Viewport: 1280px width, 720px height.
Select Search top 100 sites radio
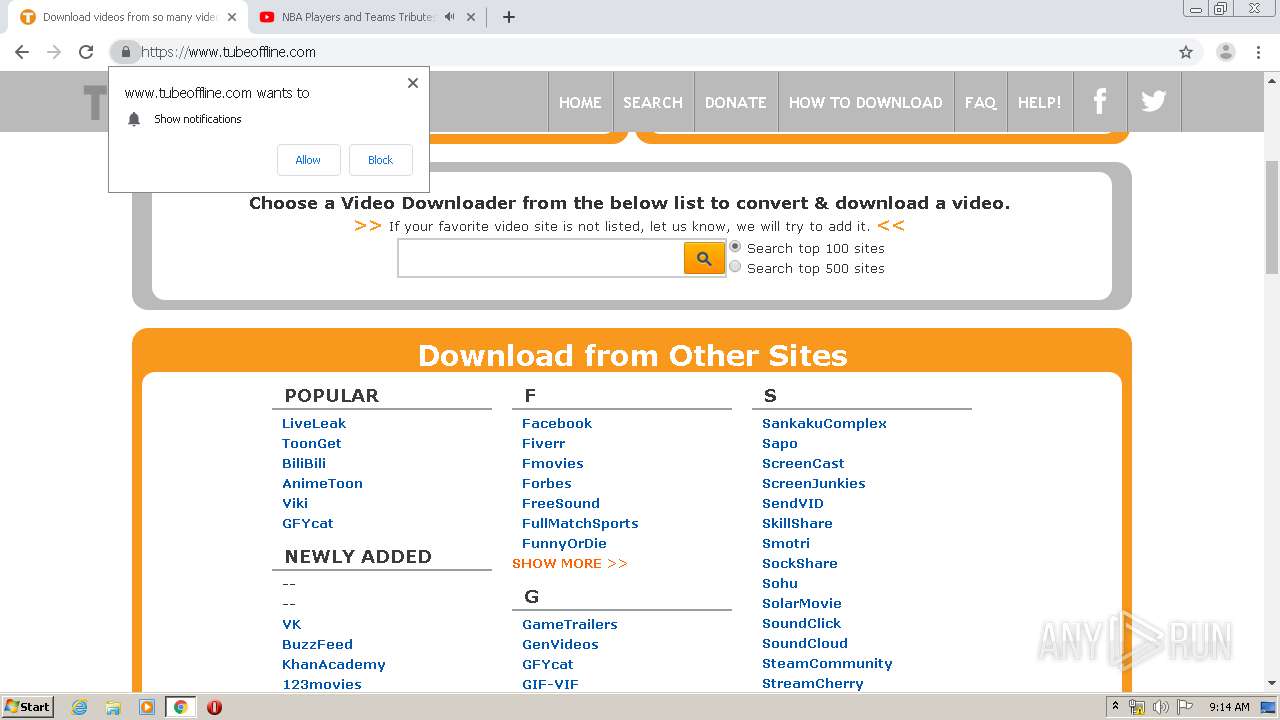(735, 247)
